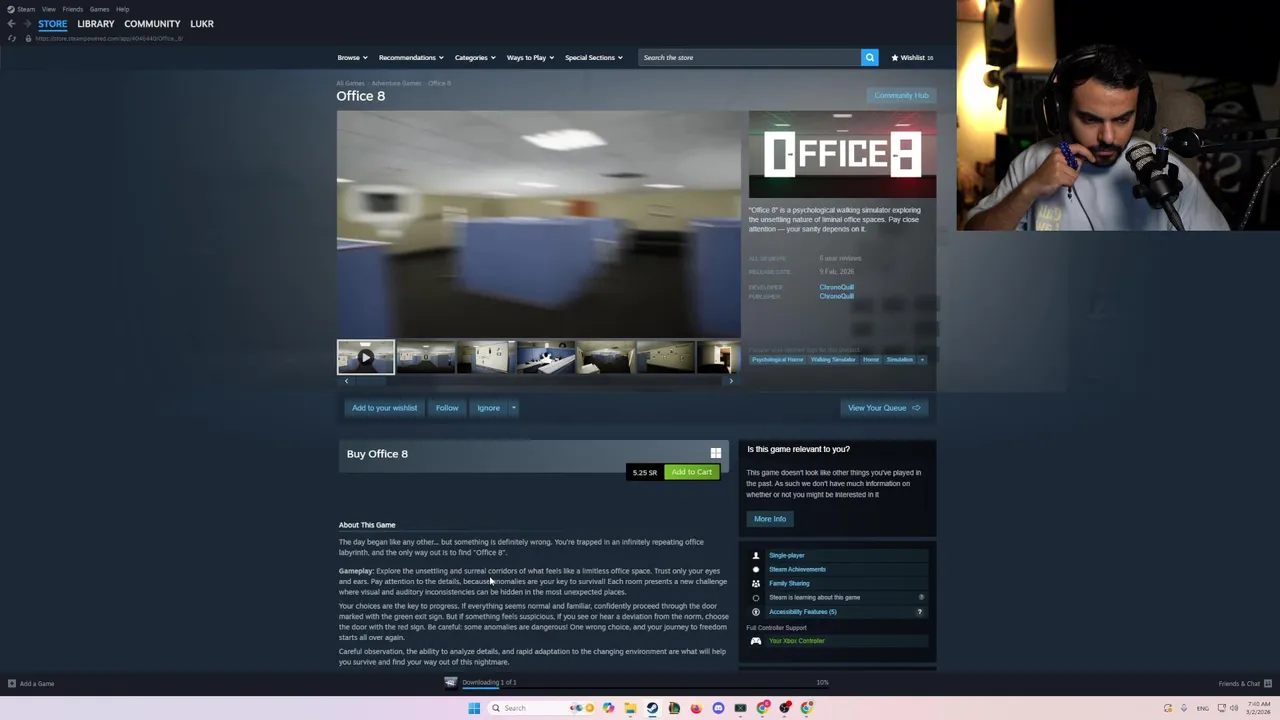
Task: Click the plus icon beside Add a Game
Action: pos(12,684)
